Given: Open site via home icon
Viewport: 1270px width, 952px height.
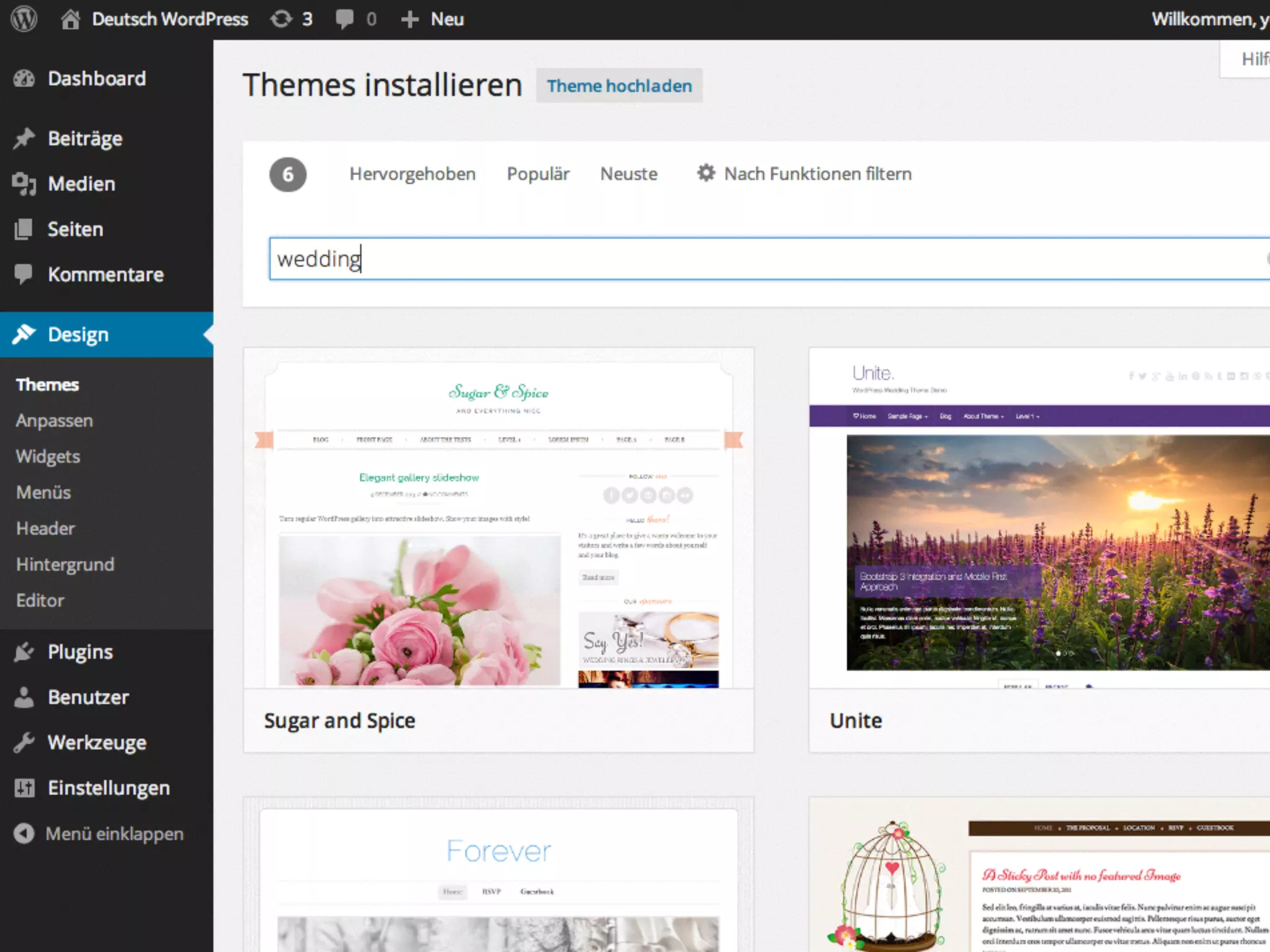Looking at the screenshot, I should (70, 19).
